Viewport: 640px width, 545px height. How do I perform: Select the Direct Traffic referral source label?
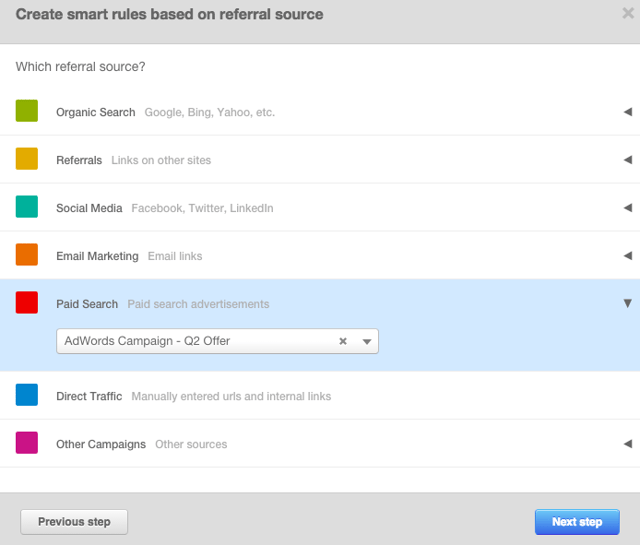(89, 396)
